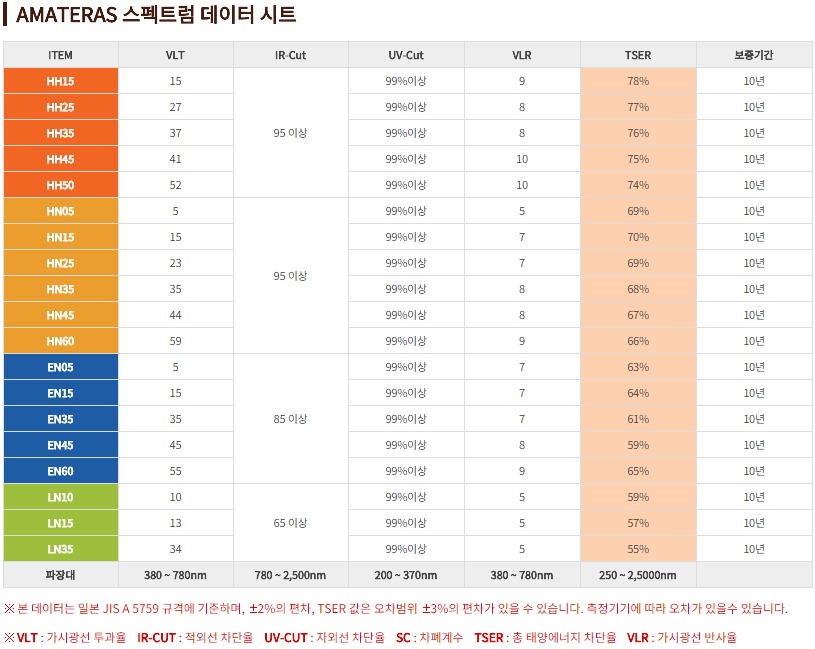Select the LN15 item cell
815x649 pixels.
[61, 523]
